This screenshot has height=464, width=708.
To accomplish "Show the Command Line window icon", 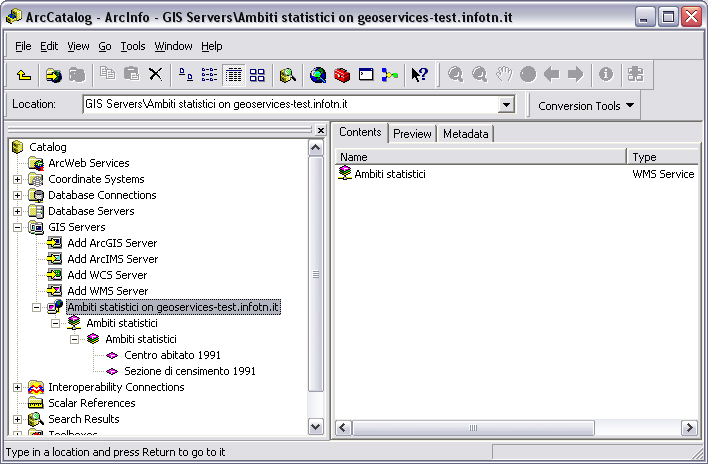I will click(x=366, y=74).
